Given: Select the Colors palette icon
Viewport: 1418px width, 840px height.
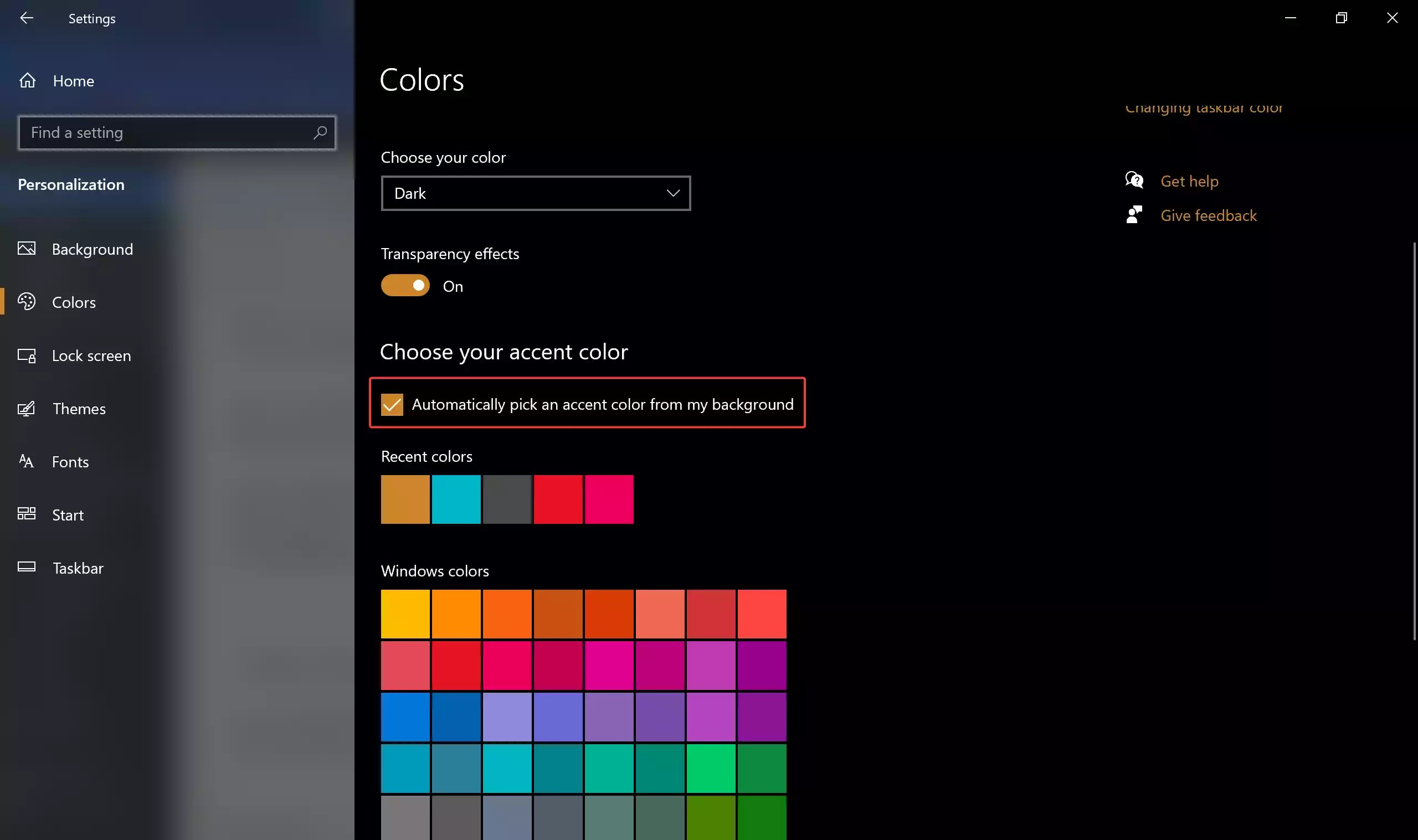Looking at the screenshot, I should click(26, 302).
